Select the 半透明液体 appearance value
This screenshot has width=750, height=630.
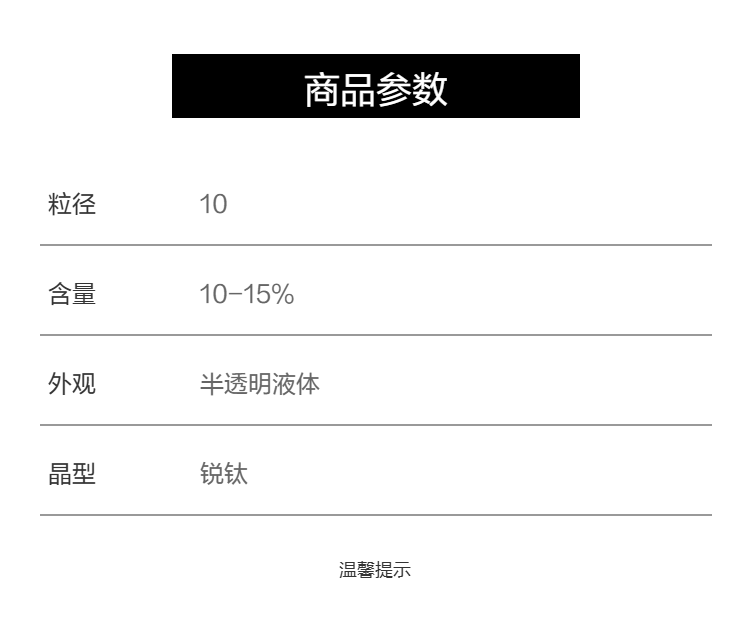[x=260, y=384]
